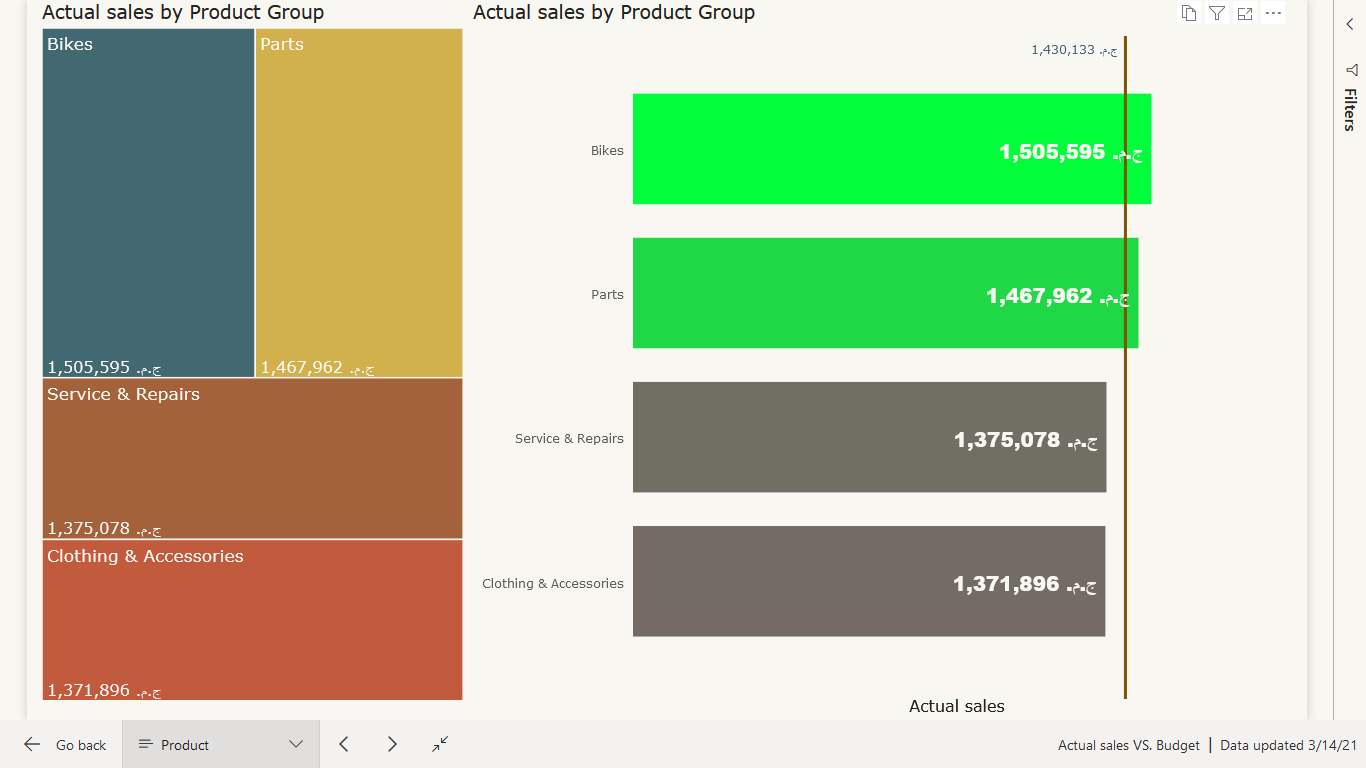Go to previous page with the left arrow
The width and height of the screenshot is (1366, 768).
tap(344, 744)
